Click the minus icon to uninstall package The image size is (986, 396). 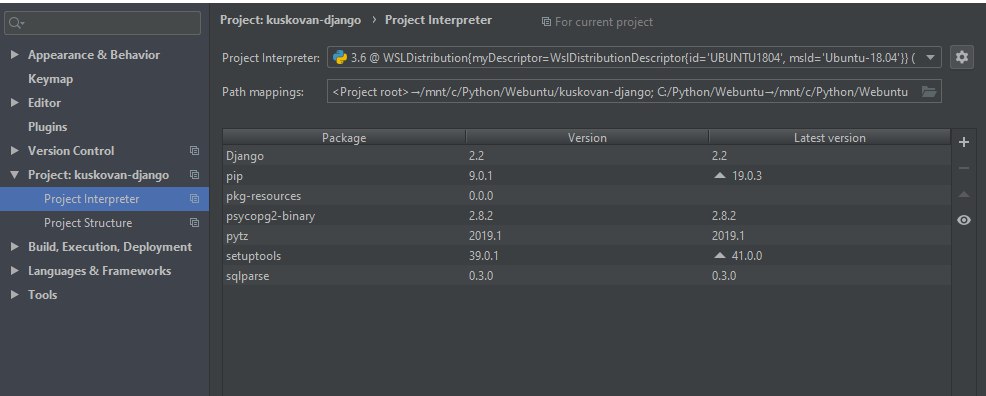(963, 168)
